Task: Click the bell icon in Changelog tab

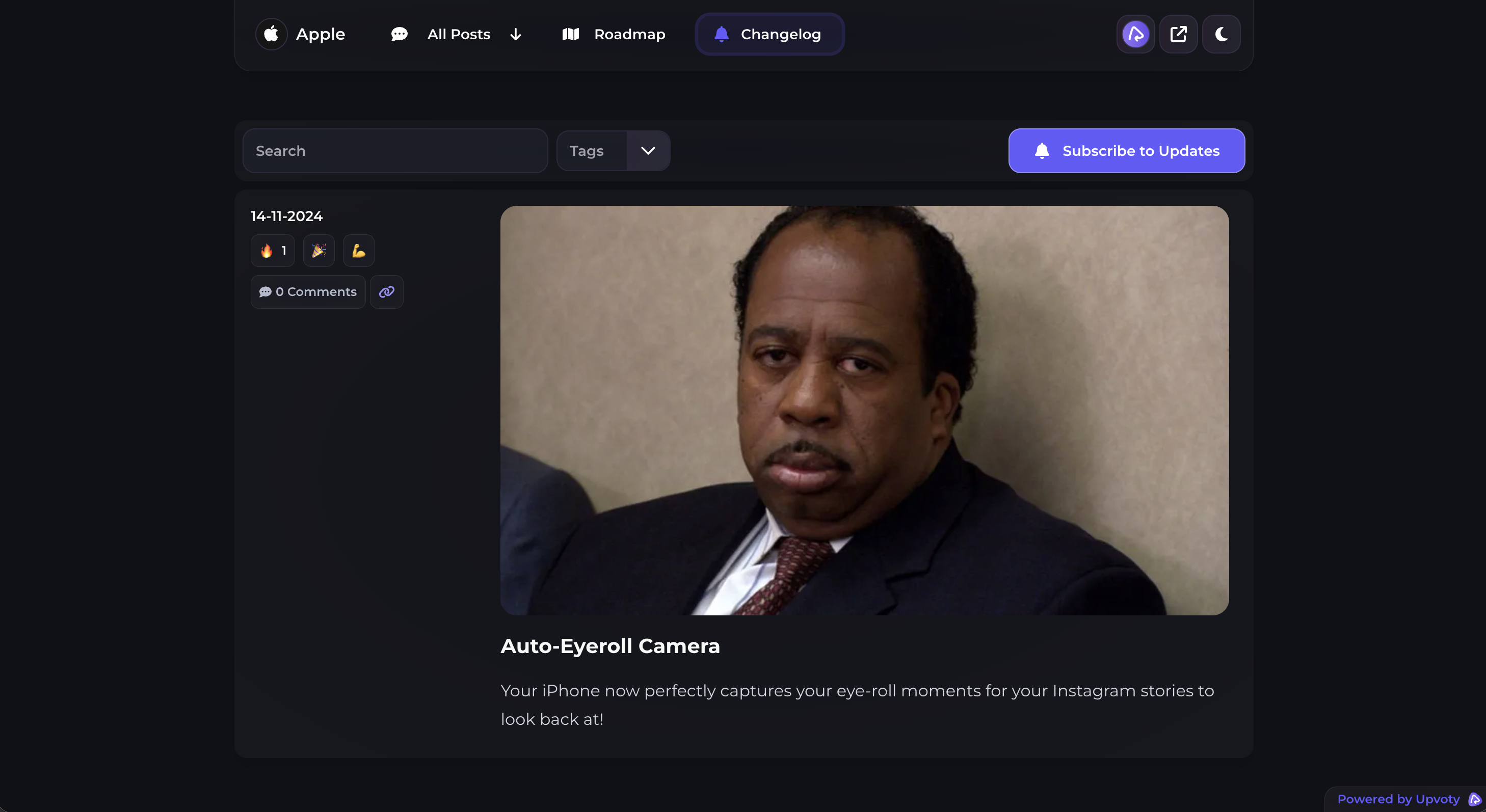Action: (x=721, y=34)
